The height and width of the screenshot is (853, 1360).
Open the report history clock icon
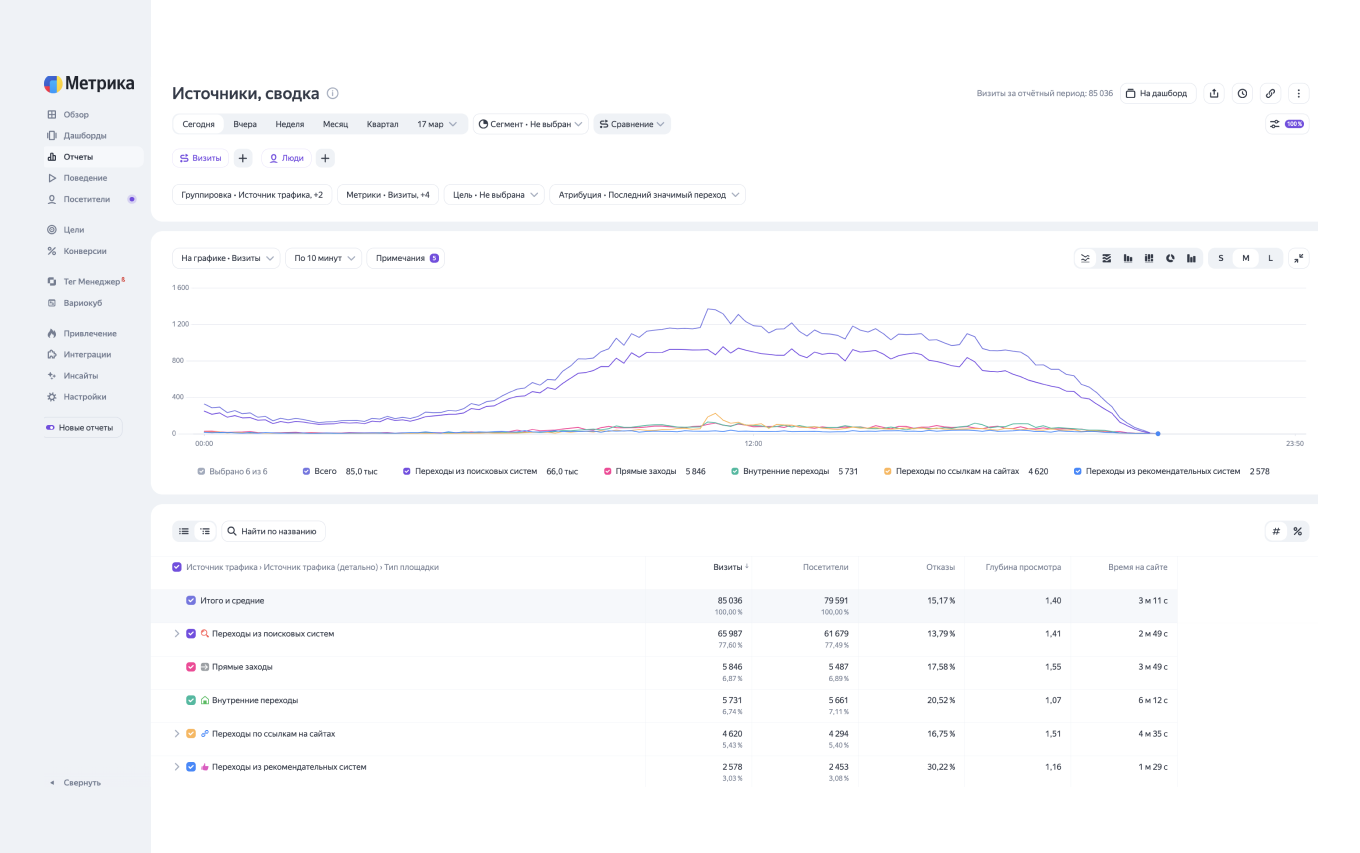[x=1242, y=93]
